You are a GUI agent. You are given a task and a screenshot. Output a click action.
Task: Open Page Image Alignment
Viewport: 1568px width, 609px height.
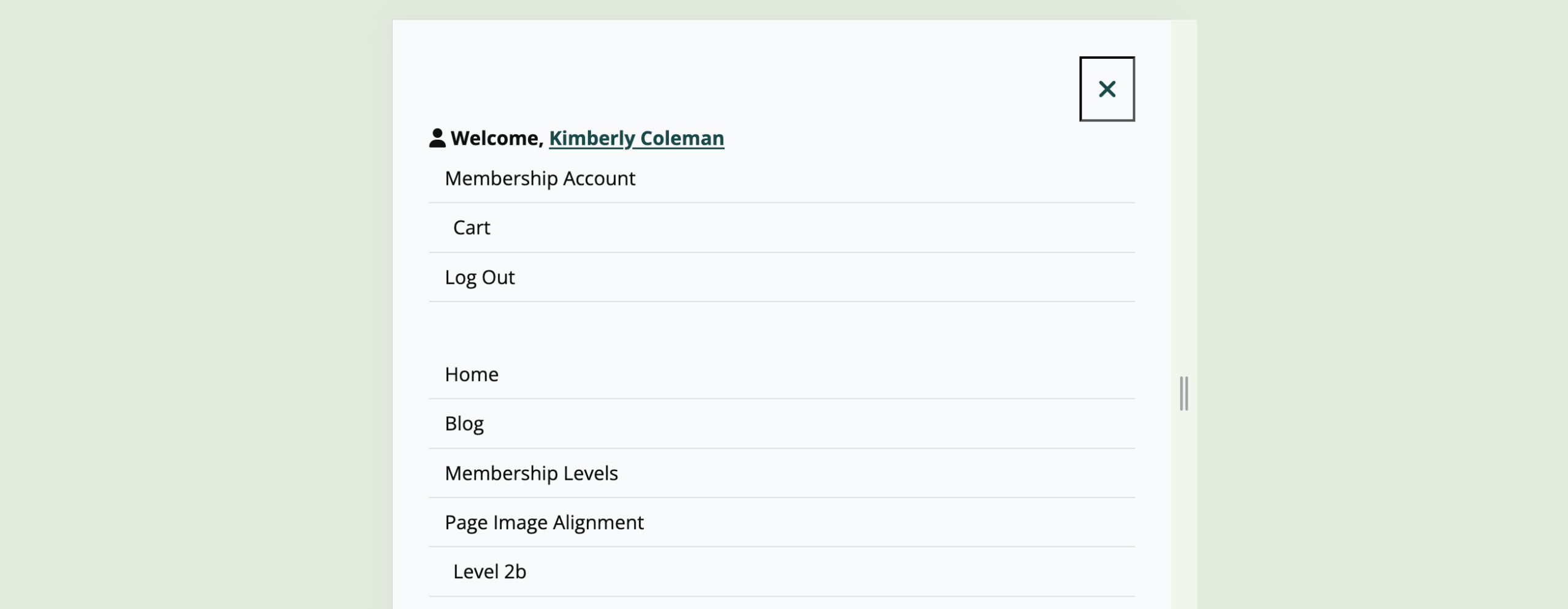(x=545, y=521)
